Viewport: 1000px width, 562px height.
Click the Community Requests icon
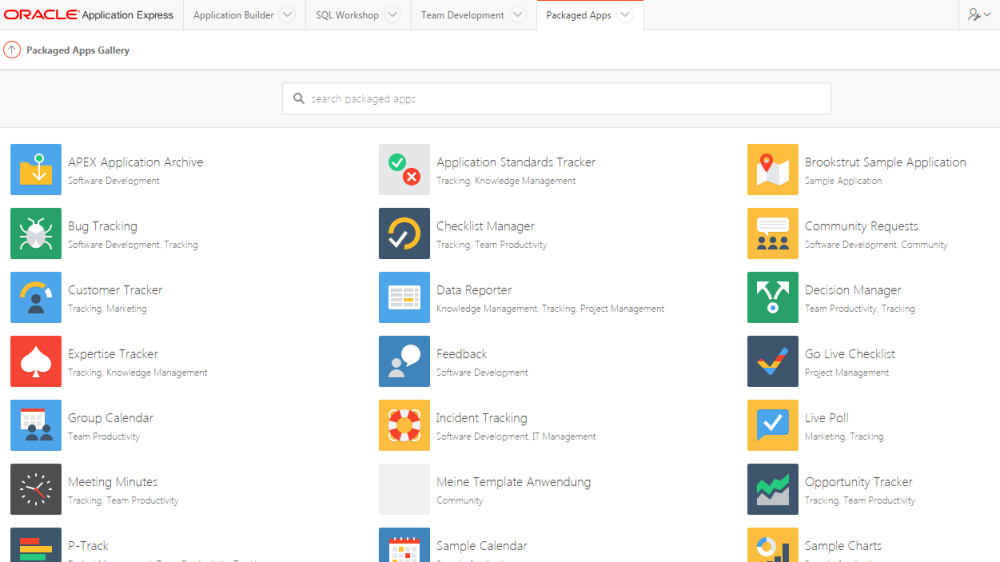(x=772, y=233)
